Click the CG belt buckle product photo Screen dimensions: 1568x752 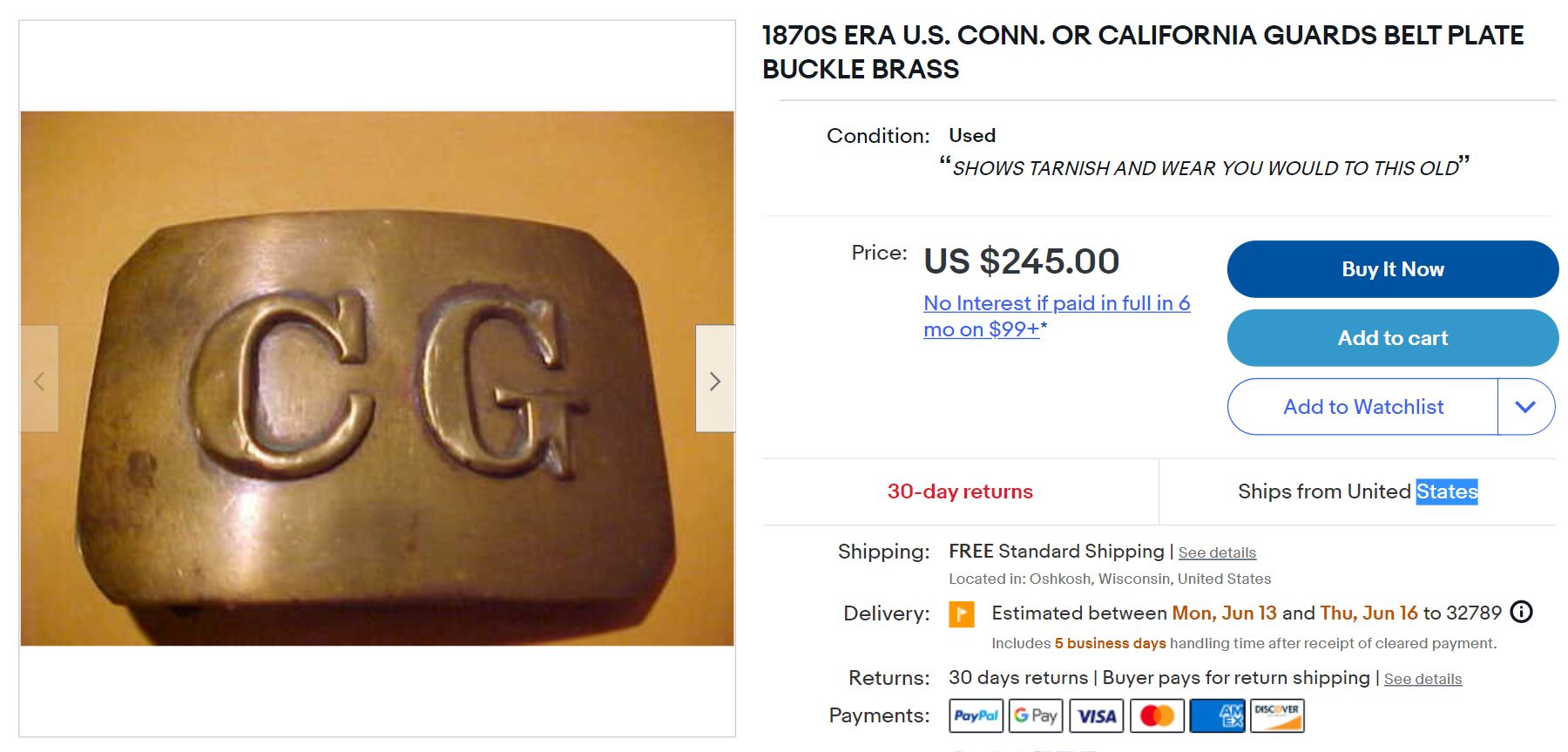(x=377, y=378)
